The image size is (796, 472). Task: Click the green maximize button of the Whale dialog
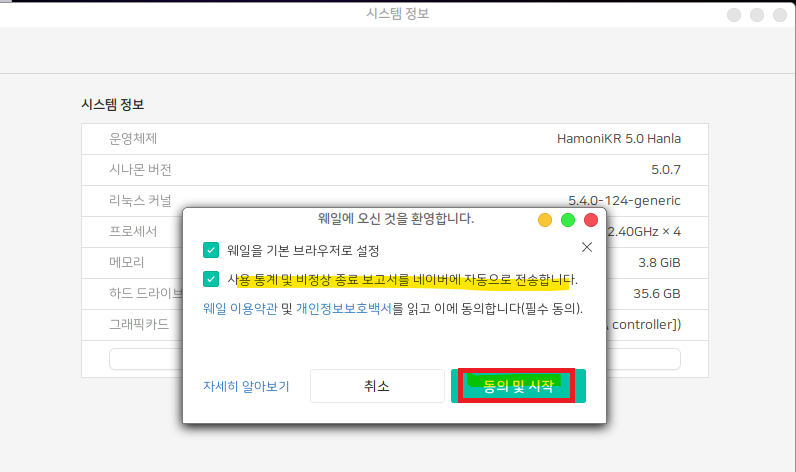tap(568, 220)
